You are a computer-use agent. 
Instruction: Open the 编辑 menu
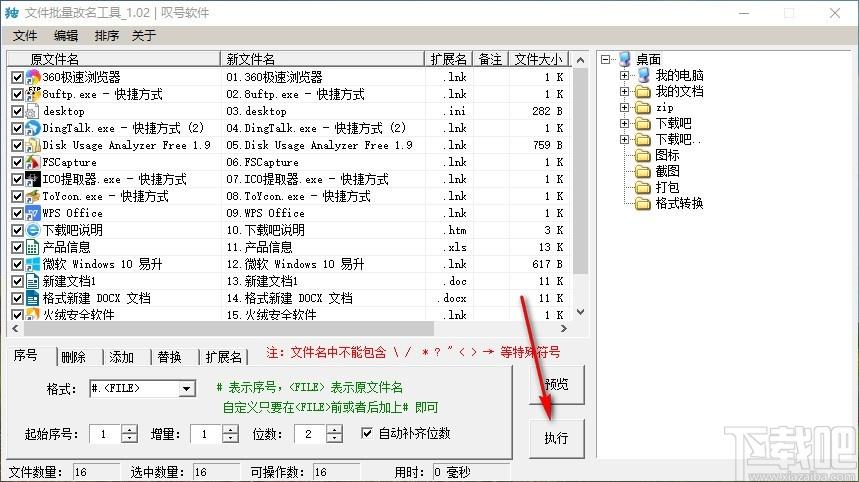[66, 36]
